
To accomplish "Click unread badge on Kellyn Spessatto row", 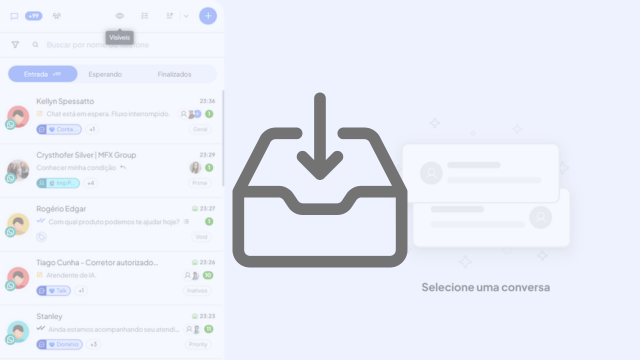I will [x=209, y=114].
